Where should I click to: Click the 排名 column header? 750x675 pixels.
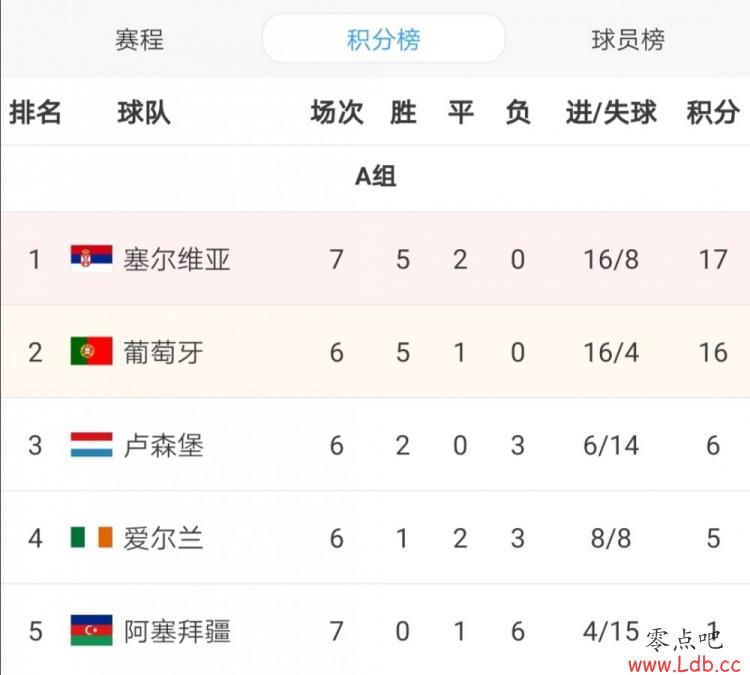click(35, 113)
